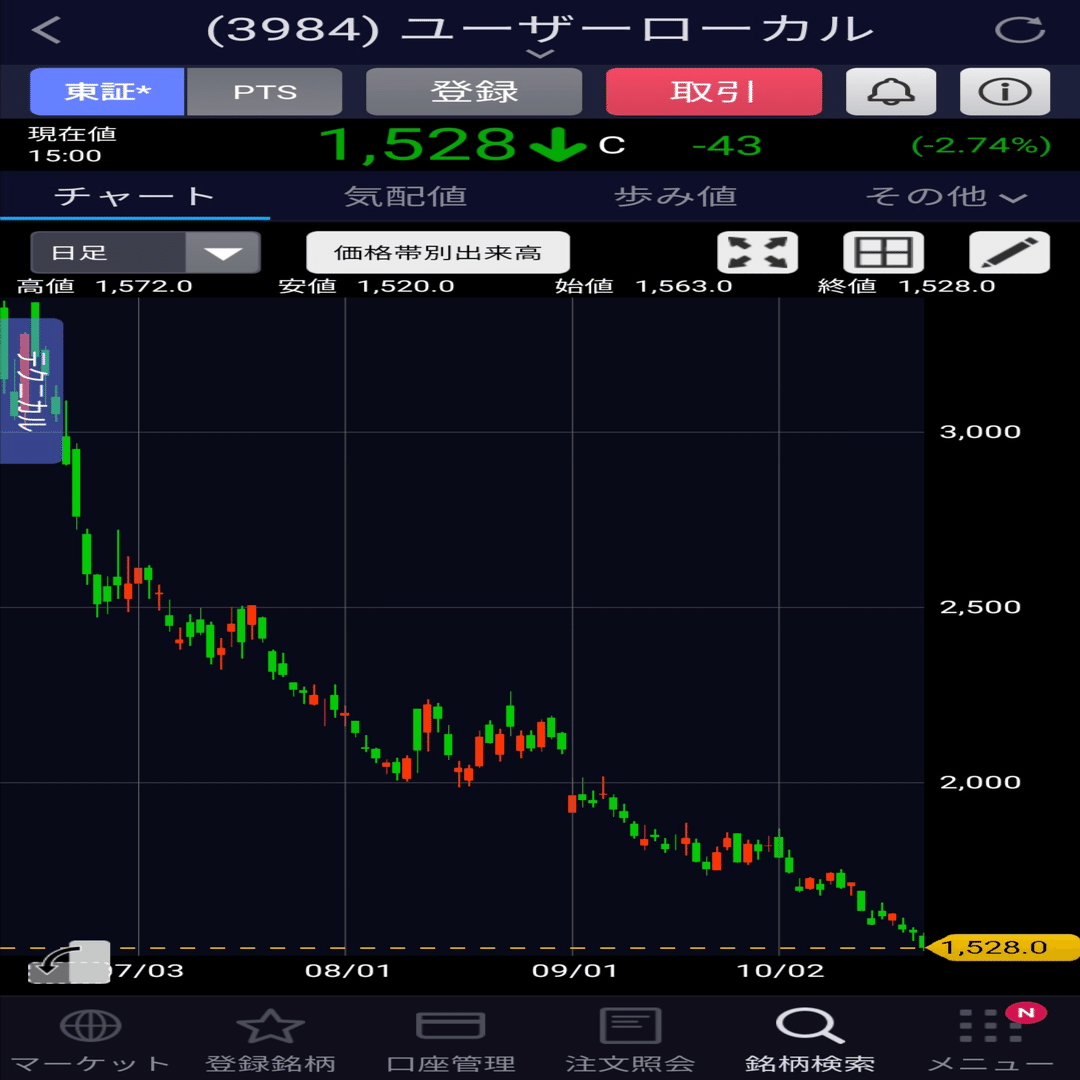This screenshot has width=1080, height=1080.
Task: Open 注文照会 list icon
Action: (x=630, y=1026)
